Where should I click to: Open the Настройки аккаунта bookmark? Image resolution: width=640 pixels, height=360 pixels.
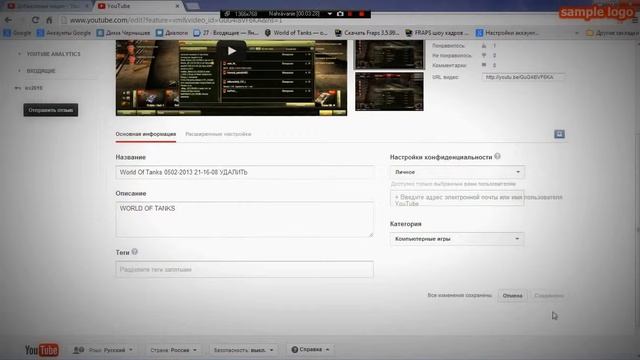(x=507, y=33)
